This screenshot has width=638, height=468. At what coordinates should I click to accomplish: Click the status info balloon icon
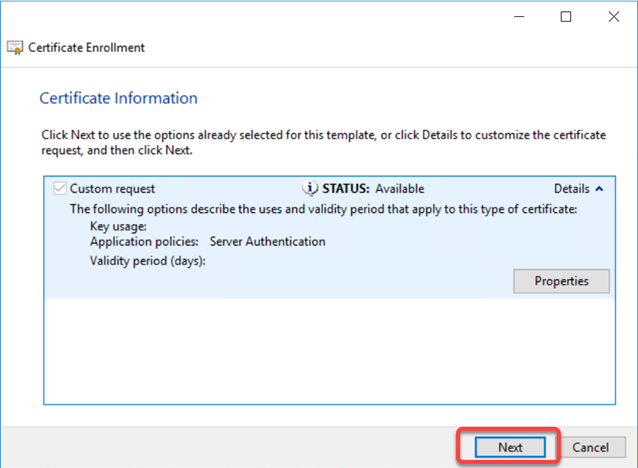coord(310,188)
